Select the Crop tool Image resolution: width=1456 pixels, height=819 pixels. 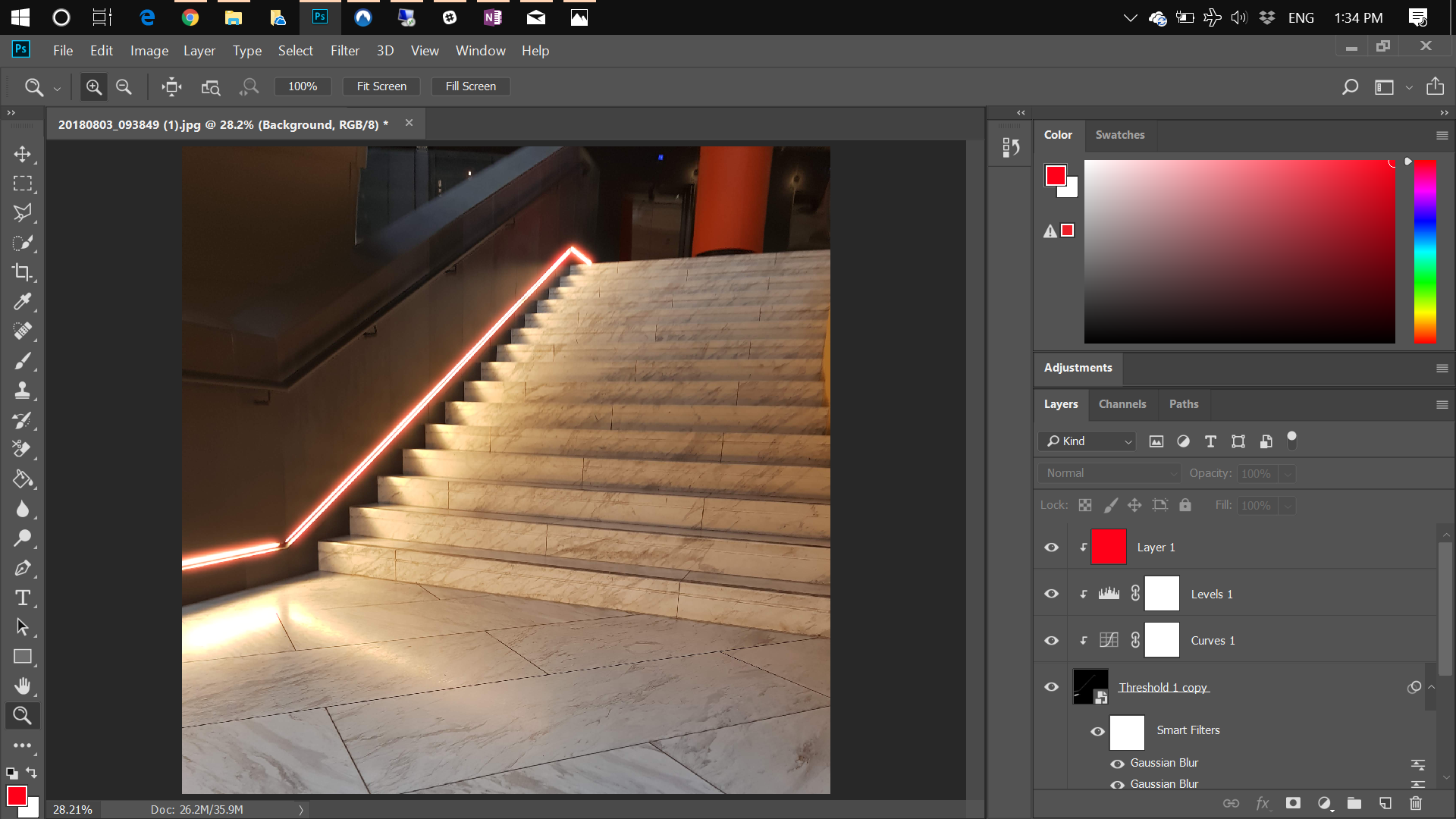[23, 272]
